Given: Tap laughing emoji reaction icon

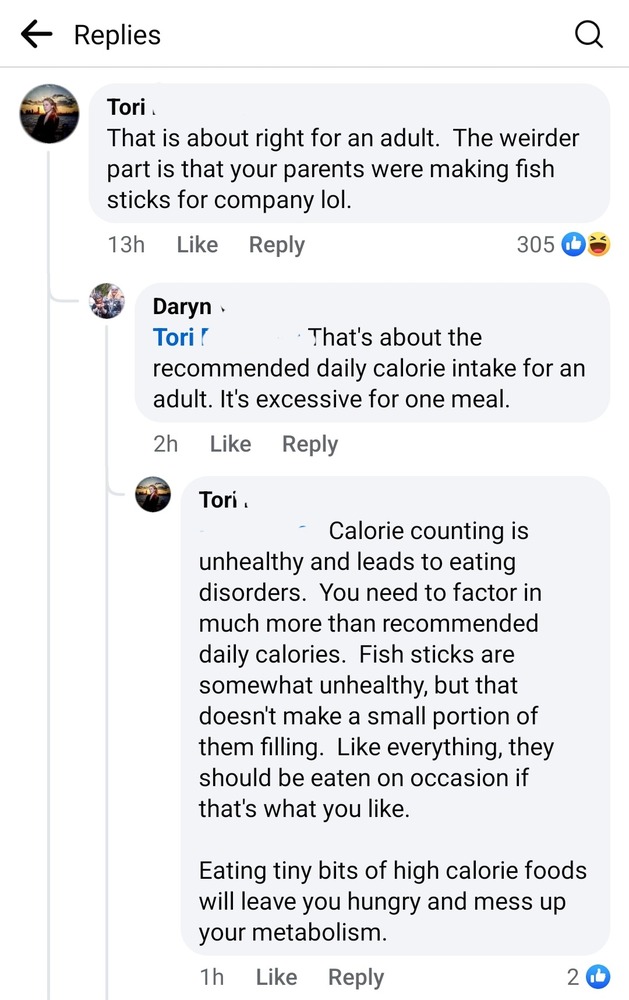Looking at the screenshot, I should point(599,244).
